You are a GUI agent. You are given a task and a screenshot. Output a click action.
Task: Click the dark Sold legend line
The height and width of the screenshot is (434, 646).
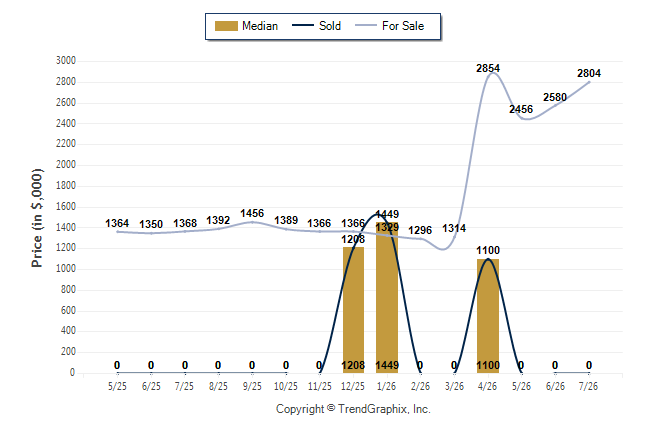[303, 26]
